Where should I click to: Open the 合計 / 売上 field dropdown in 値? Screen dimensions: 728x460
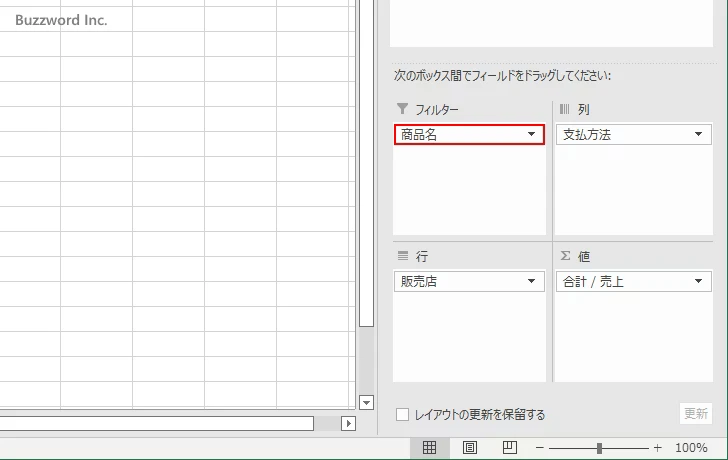pos(698,281)
